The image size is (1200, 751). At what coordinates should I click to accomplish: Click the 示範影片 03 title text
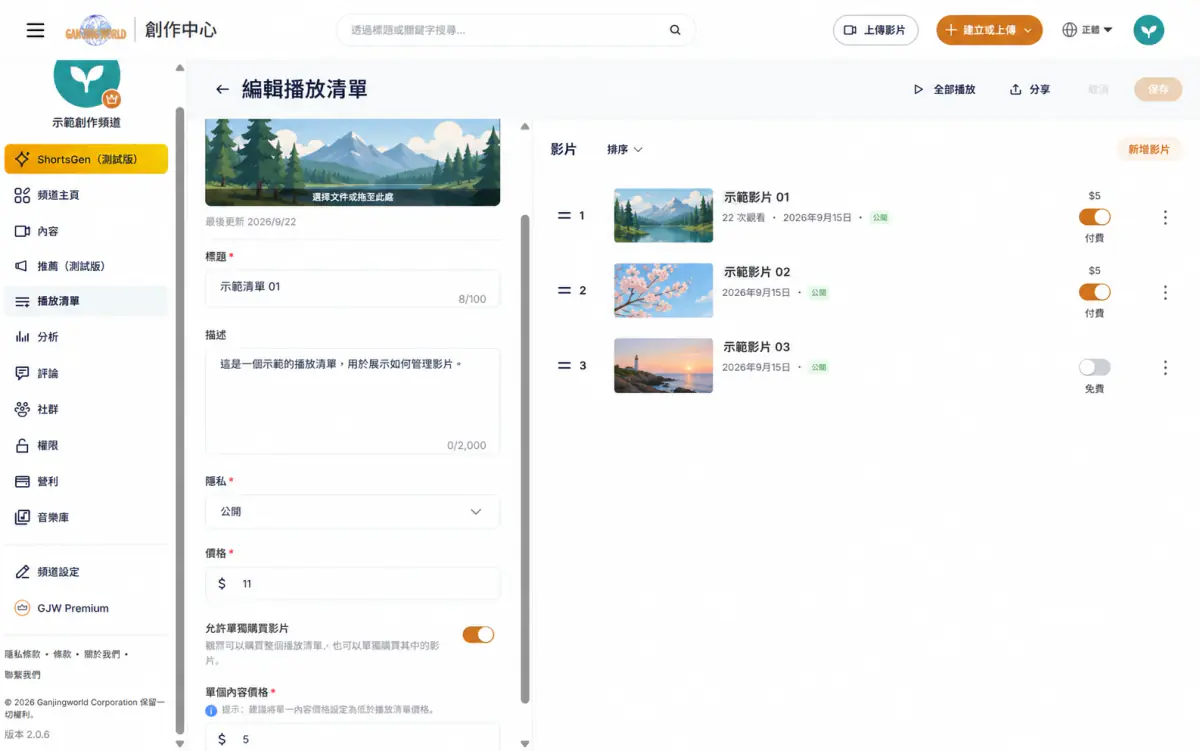756,347
